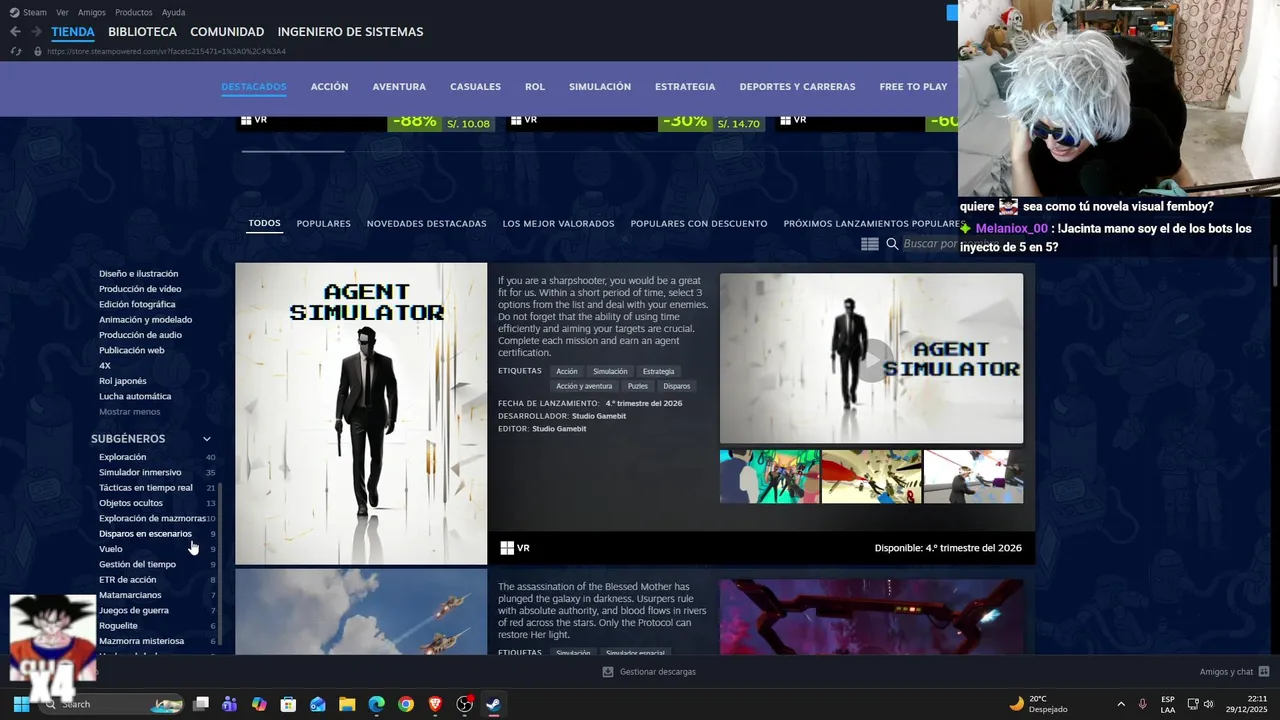Viewport: 1280px width, 720px height.
Task: Open Task View in the taskbar
Action: [201, 704]
